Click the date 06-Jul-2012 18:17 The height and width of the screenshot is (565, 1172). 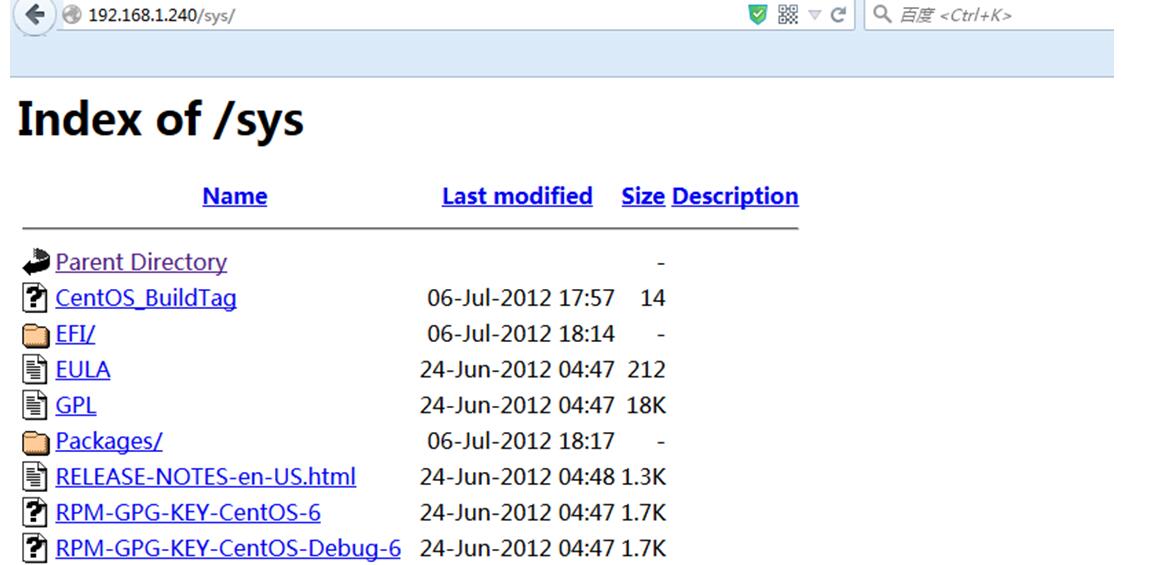pos(521,441)
